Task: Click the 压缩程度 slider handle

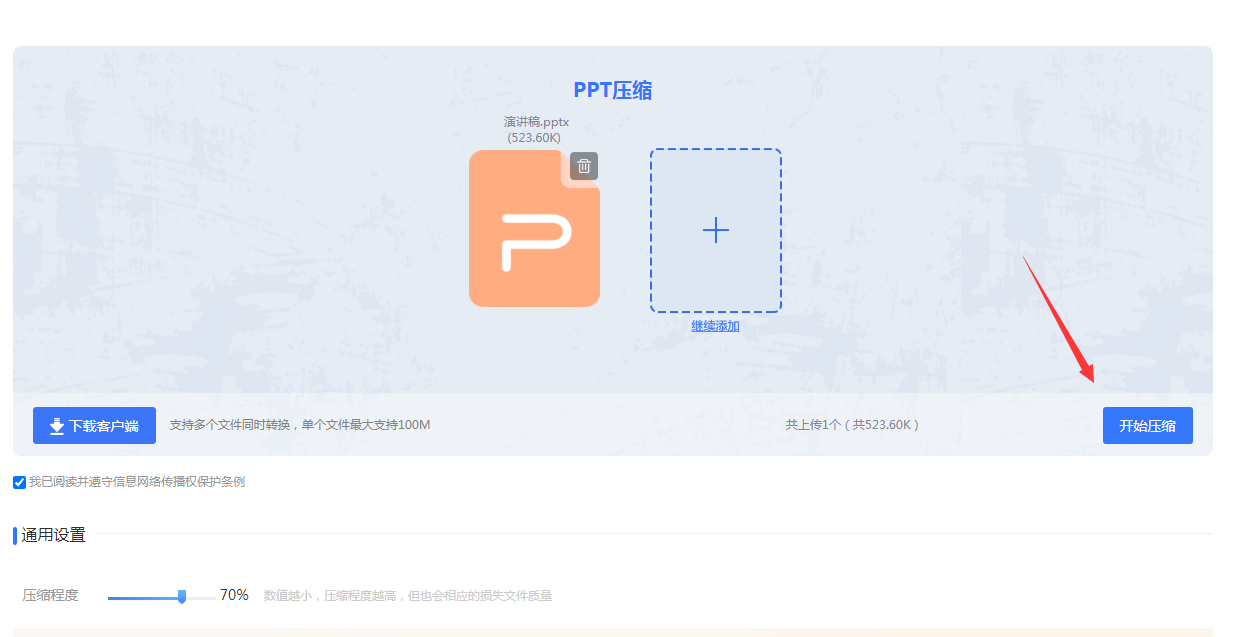Action: click(182, 596)
